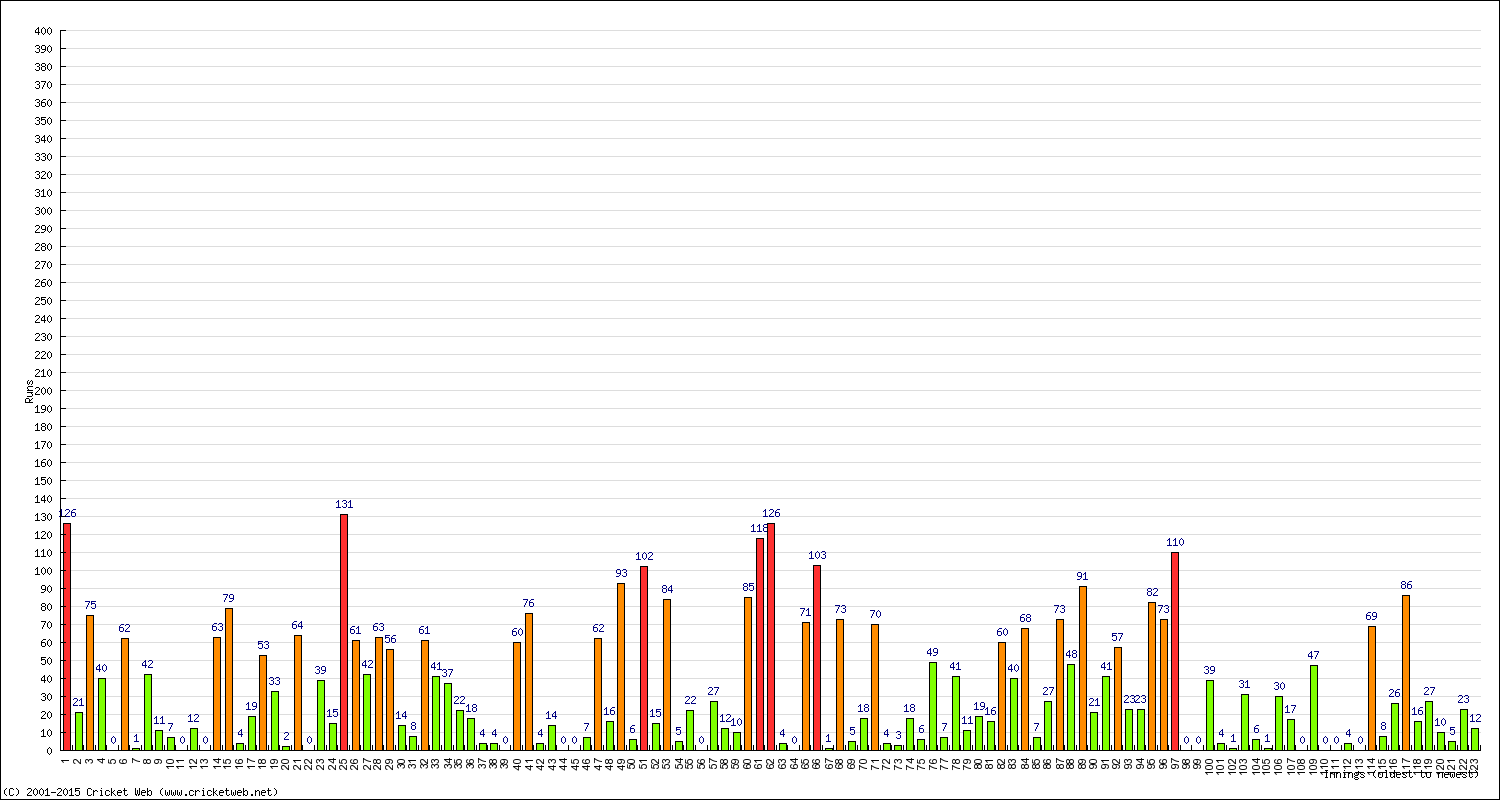The image size is (1500, 800).
Task: Click the 86 value label
Action: point(1406,586)
